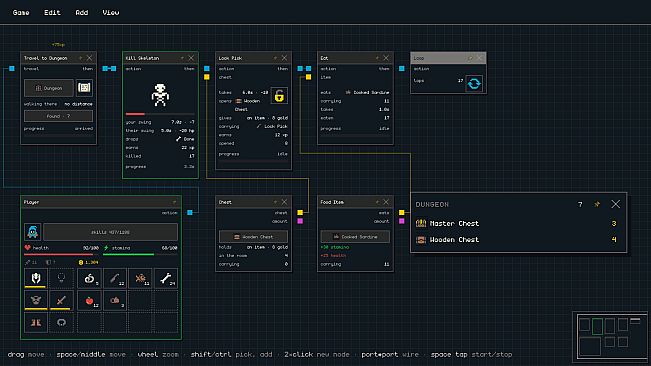651x366 pixels.
Task: Click the player green stamina bar
Action: click(140, 254)
